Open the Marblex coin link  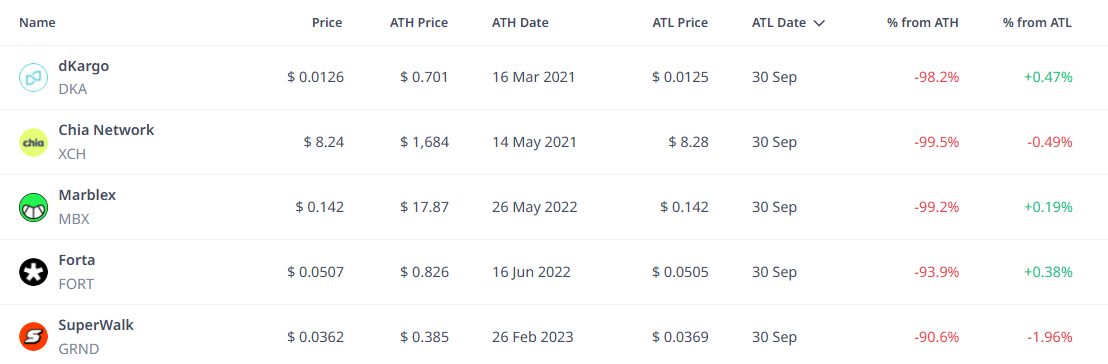point(87,195)
